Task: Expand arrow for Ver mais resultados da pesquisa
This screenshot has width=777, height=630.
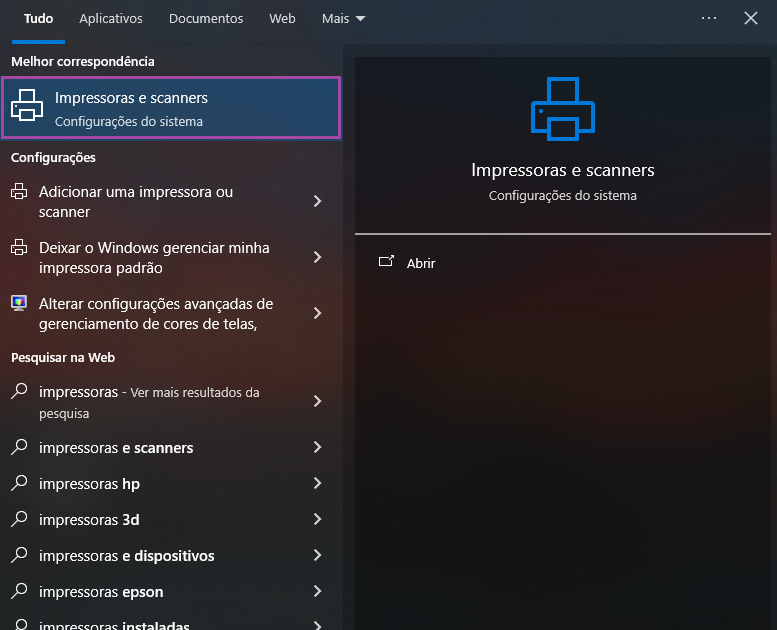Action: [x=318, y=401]
